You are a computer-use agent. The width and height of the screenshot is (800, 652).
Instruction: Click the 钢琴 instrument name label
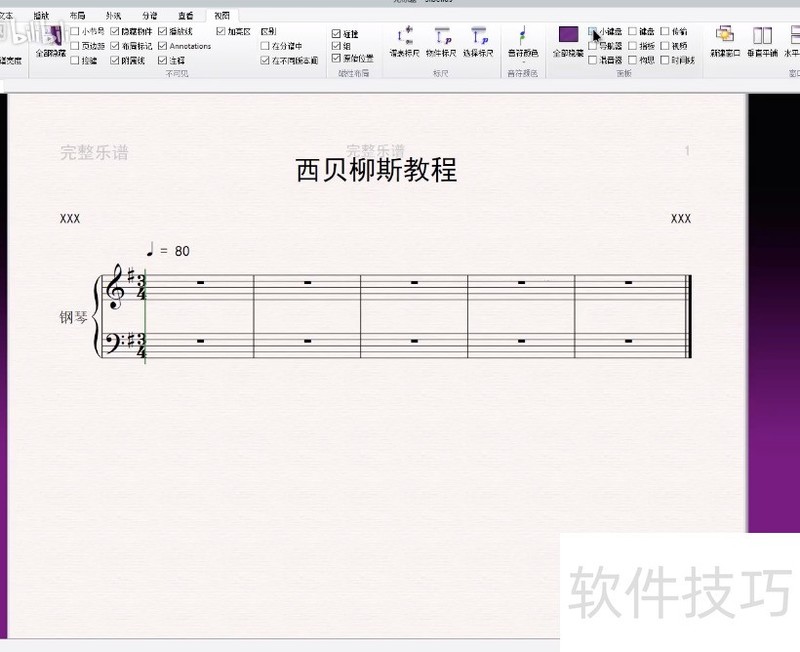73,318
